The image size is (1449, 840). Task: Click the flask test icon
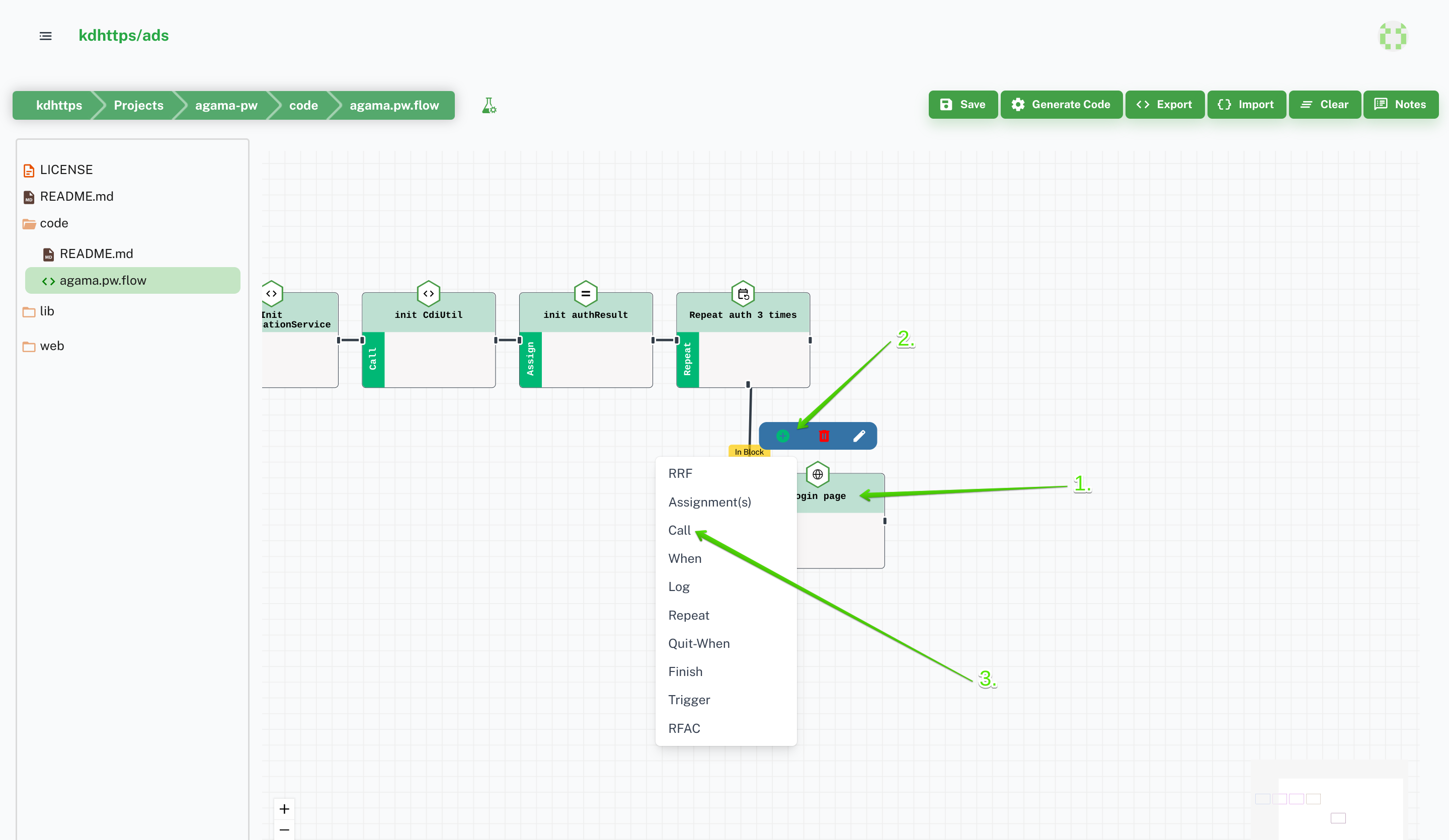pyautogui.click(x=489, y=105)
